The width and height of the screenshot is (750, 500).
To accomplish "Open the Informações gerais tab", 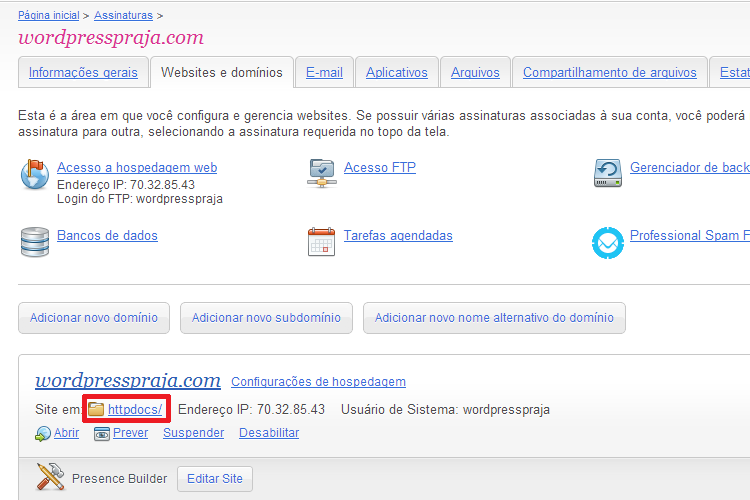I will pos(83,72).
